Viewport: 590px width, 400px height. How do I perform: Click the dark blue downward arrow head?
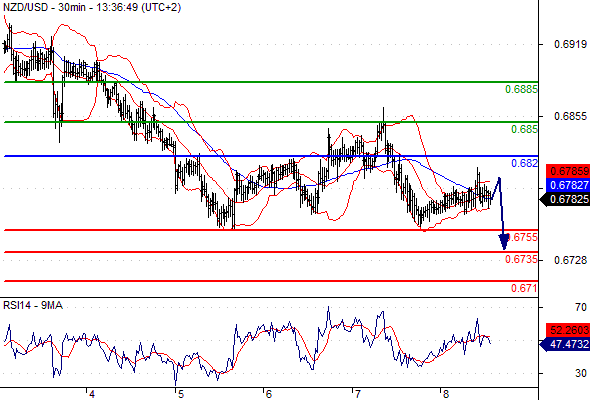[503, 242]
